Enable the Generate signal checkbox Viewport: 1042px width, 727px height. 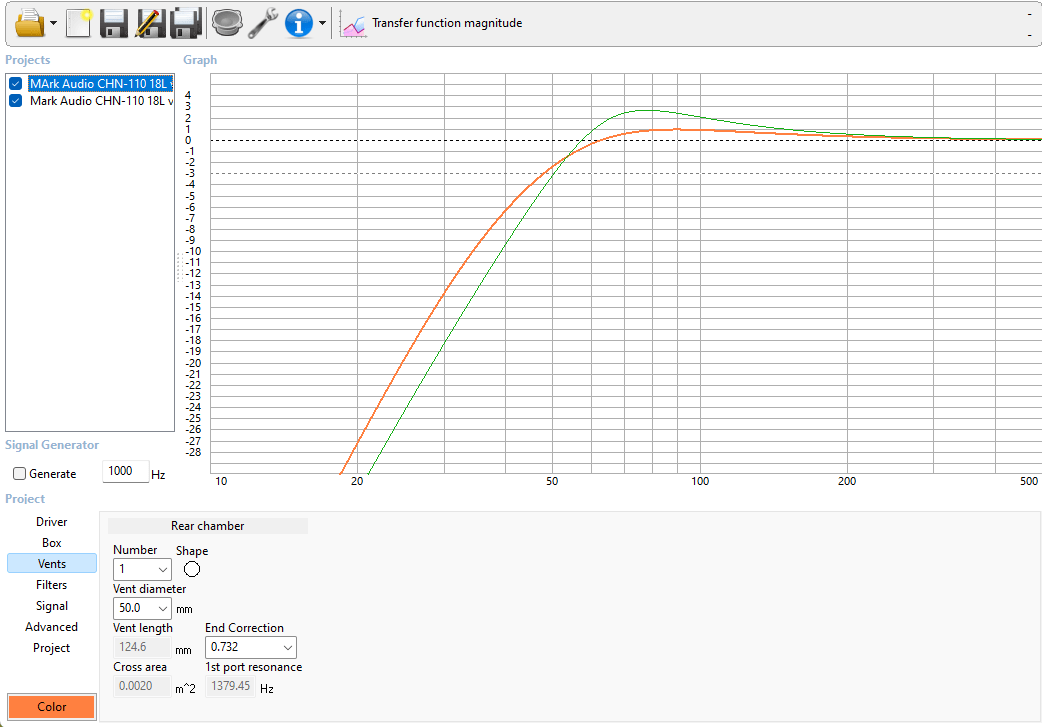(x=19, y=474)
